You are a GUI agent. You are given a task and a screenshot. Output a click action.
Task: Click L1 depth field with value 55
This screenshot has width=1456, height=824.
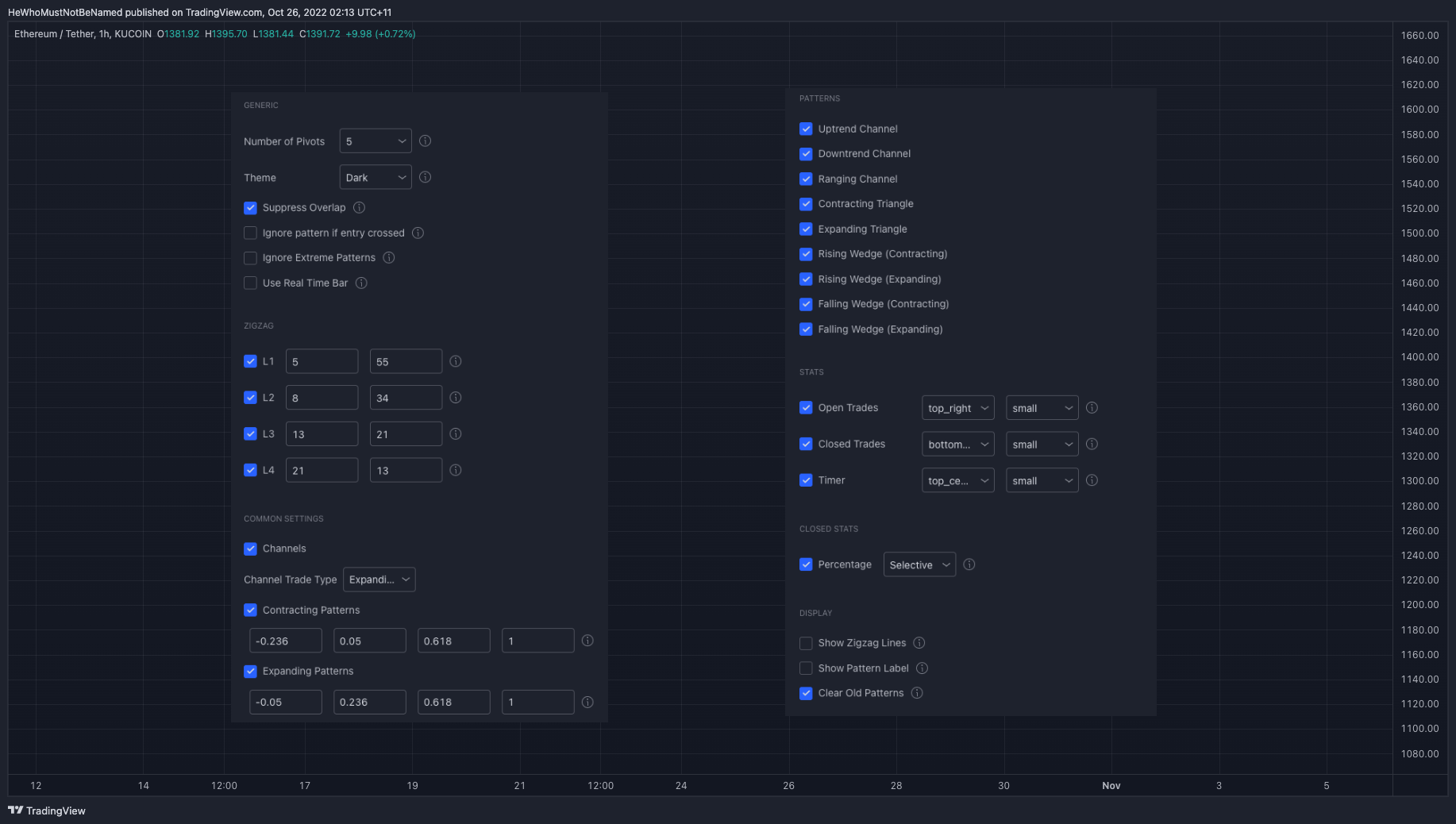point(406,361)
